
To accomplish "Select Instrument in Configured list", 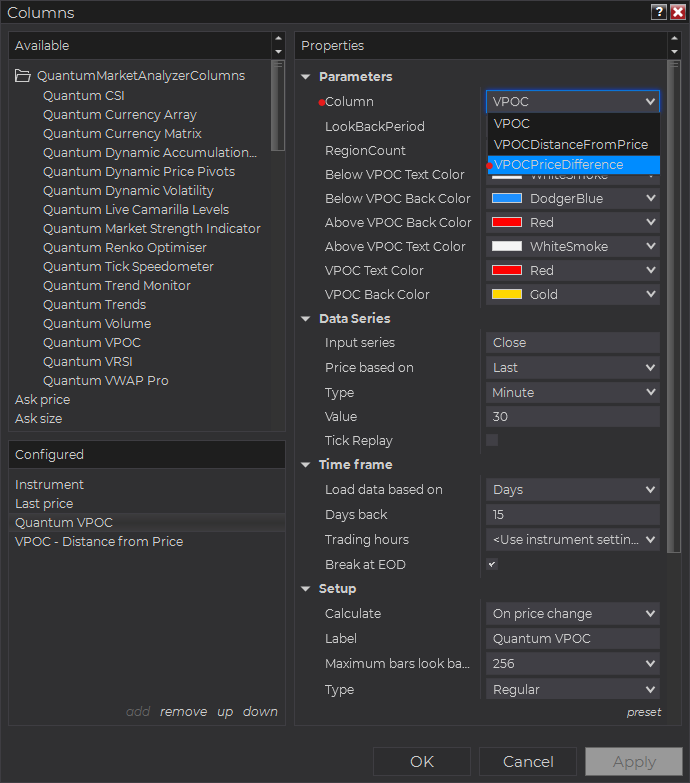I will tap(49, 485).
